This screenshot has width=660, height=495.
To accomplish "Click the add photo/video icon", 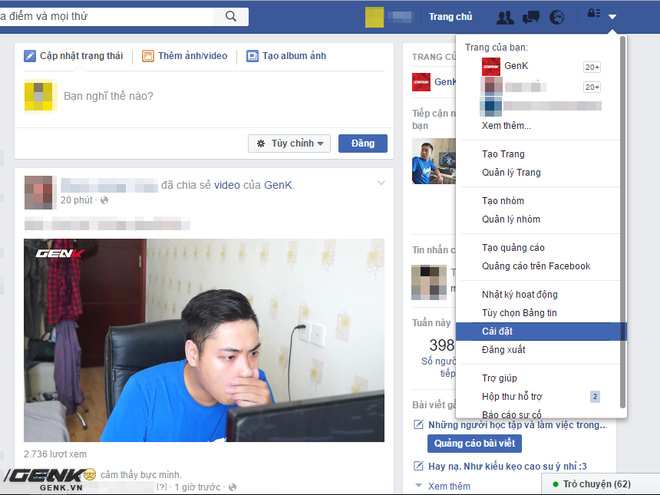I will tap(148, 56).
